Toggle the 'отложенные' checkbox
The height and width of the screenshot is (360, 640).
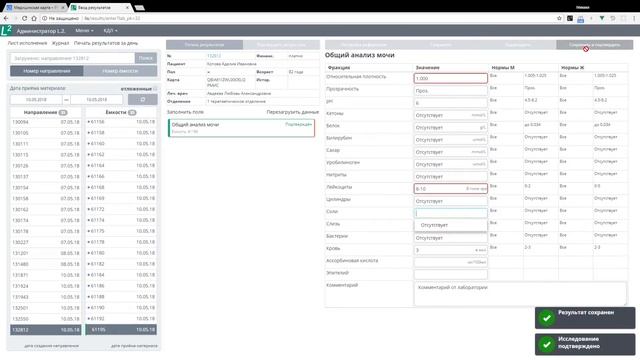coord(155,89)
